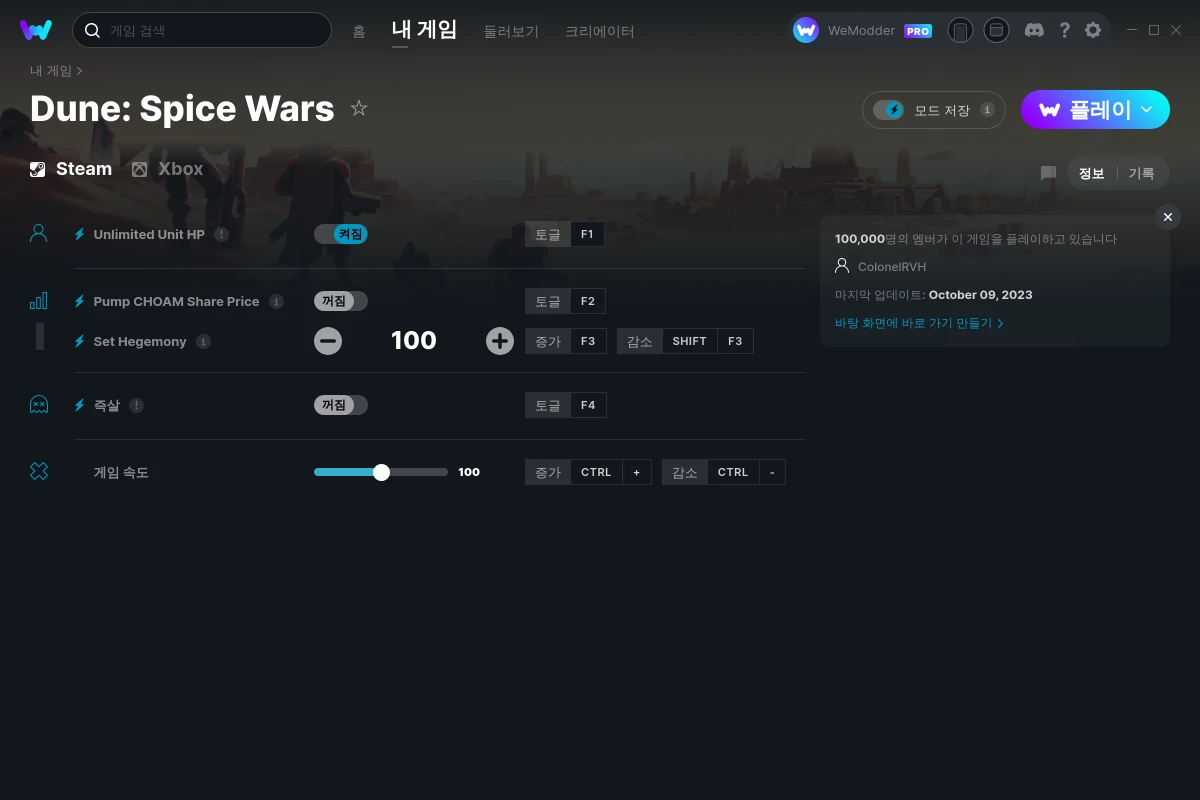Open the window overlay icon
The width and height of the screenshot is (1200, 800).
(996, 30)
